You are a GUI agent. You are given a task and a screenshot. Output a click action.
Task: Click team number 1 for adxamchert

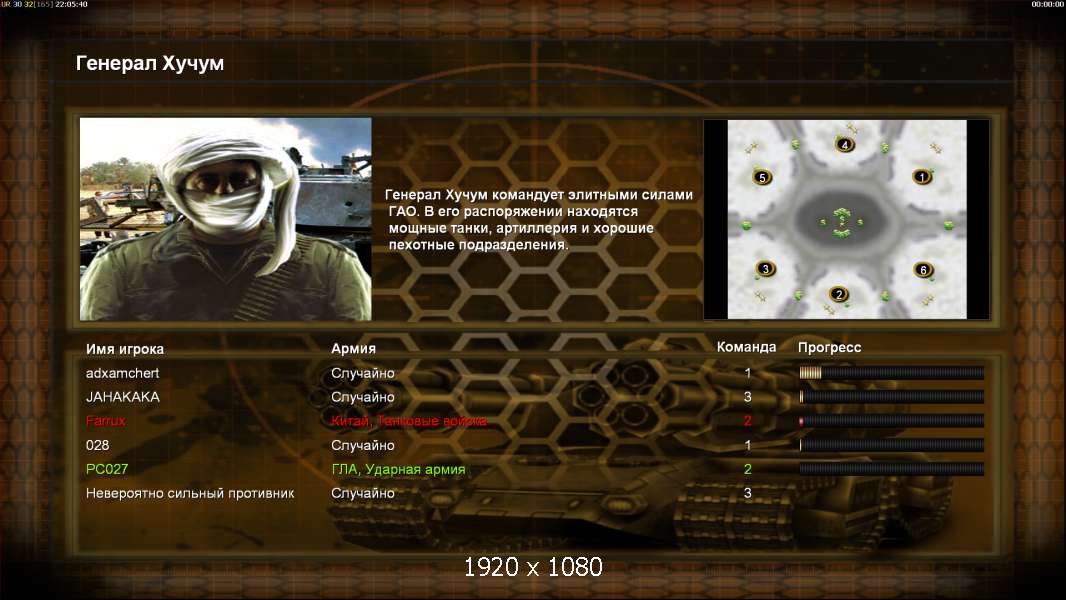748,373
